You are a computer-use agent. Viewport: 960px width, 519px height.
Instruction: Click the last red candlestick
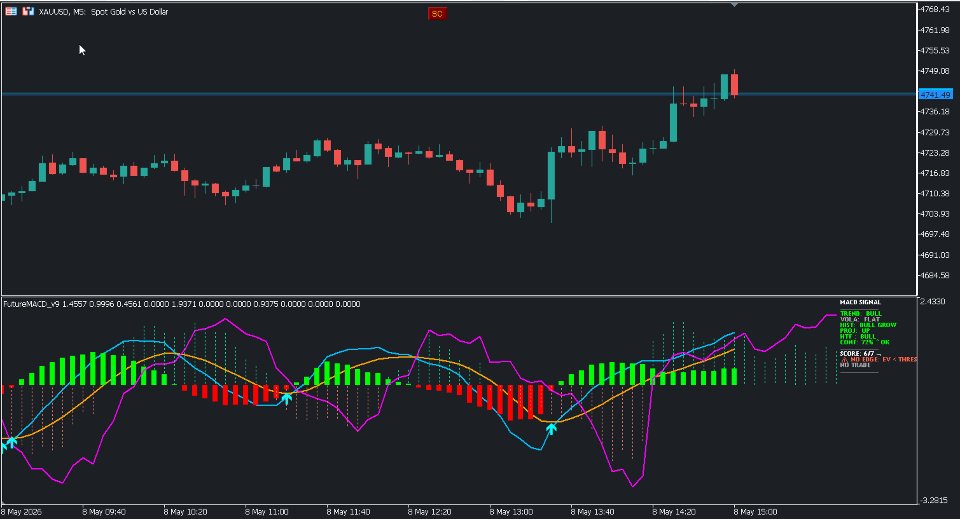[x=734, y=84]
